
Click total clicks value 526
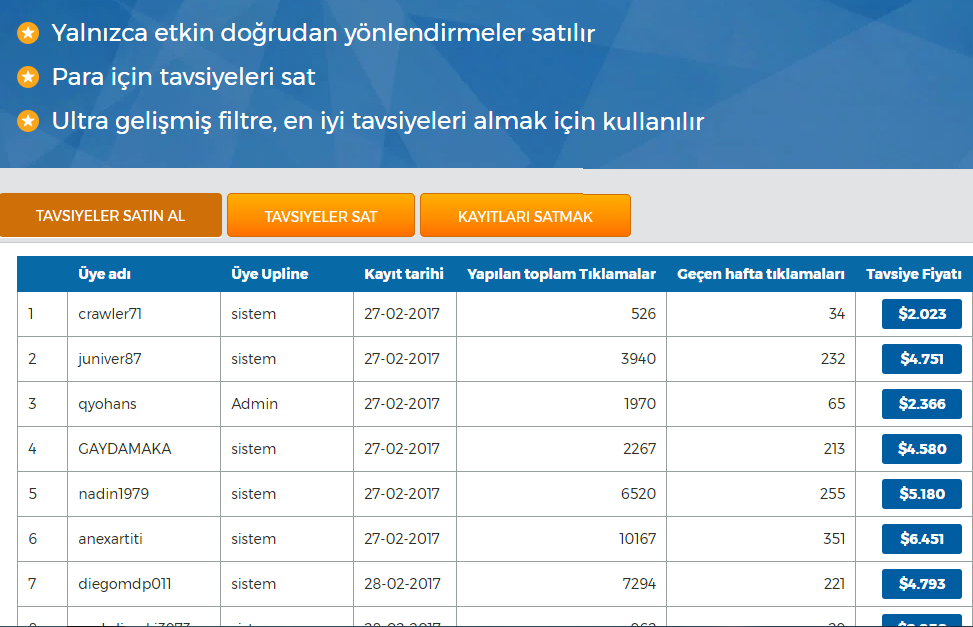click(643, 314)
